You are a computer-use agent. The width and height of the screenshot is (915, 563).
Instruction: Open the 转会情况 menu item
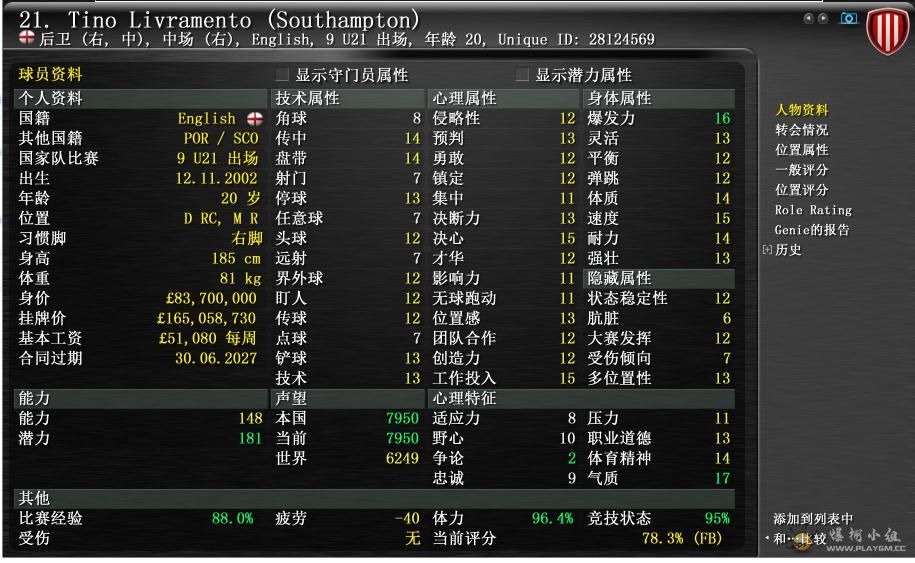point(802,130)
